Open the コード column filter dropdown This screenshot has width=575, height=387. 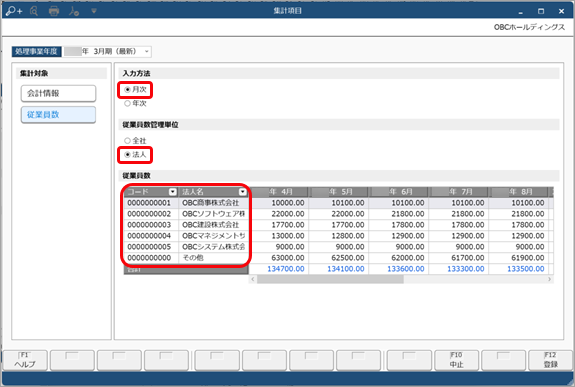point(173,192)
